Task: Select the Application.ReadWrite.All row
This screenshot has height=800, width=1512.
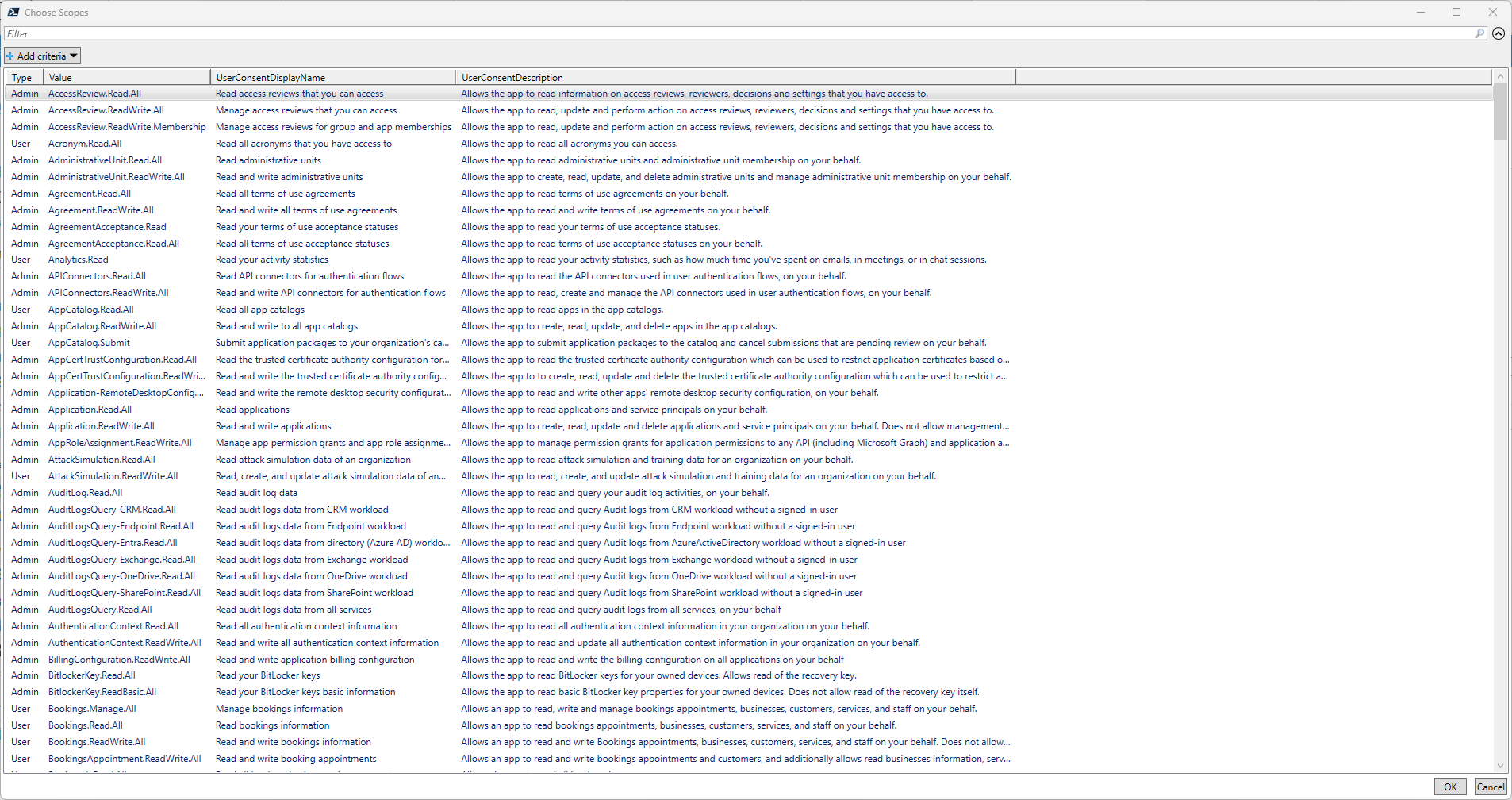Action: click(102, 426)
